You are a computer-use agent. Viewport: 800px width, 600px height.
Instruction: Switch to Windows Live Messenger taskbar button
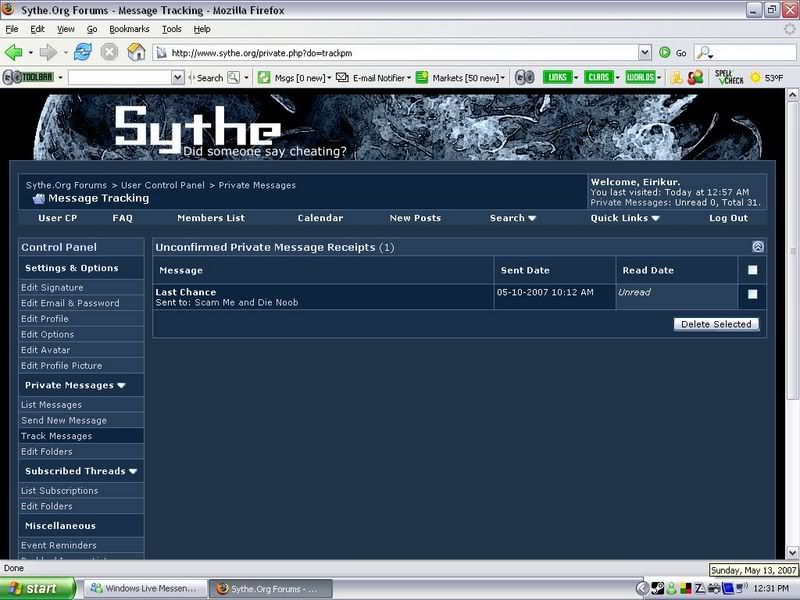pyautogui.click(x=145, y=588)
